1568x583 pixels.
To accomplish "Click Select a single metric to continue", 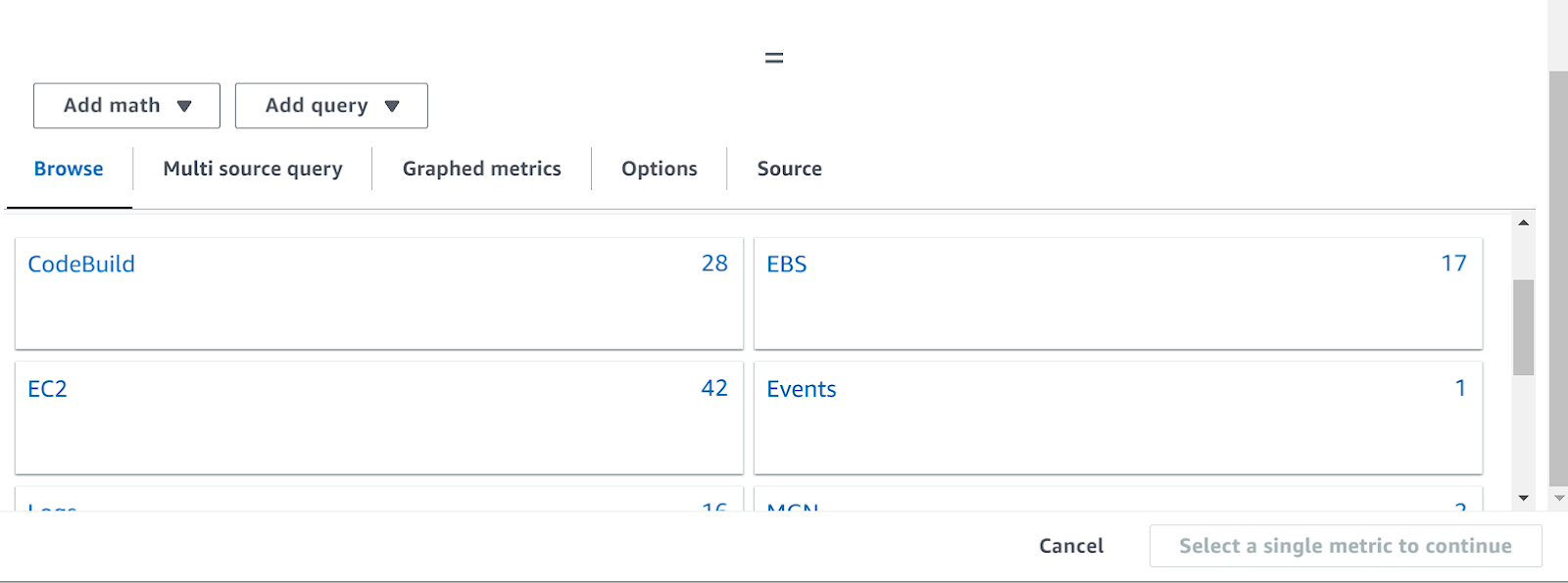I will [1346, 546].
